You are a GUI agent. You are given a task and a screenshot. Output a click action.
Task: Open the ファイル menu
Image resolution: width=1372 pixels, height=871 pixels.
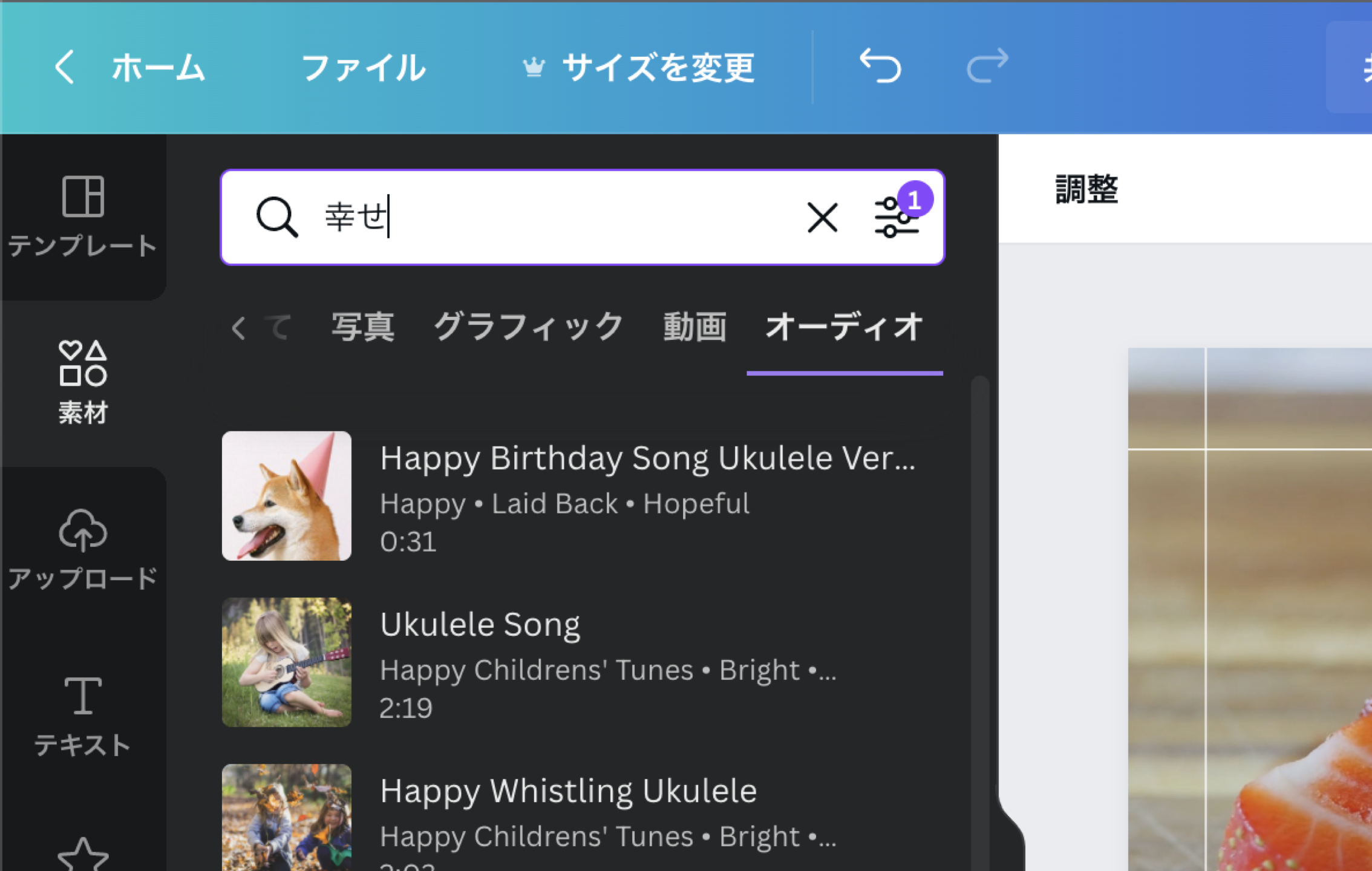(363, 67)
